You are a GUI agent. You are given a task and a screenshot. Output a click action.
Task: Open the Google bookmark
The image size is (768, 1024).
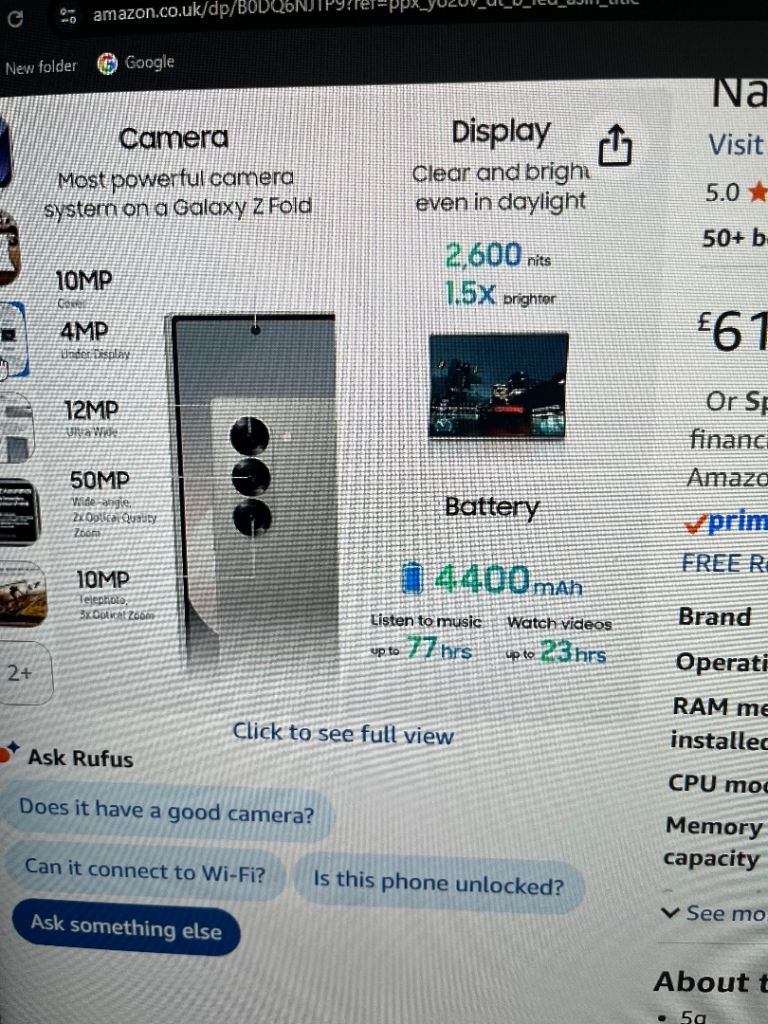[x=136, y=63]
